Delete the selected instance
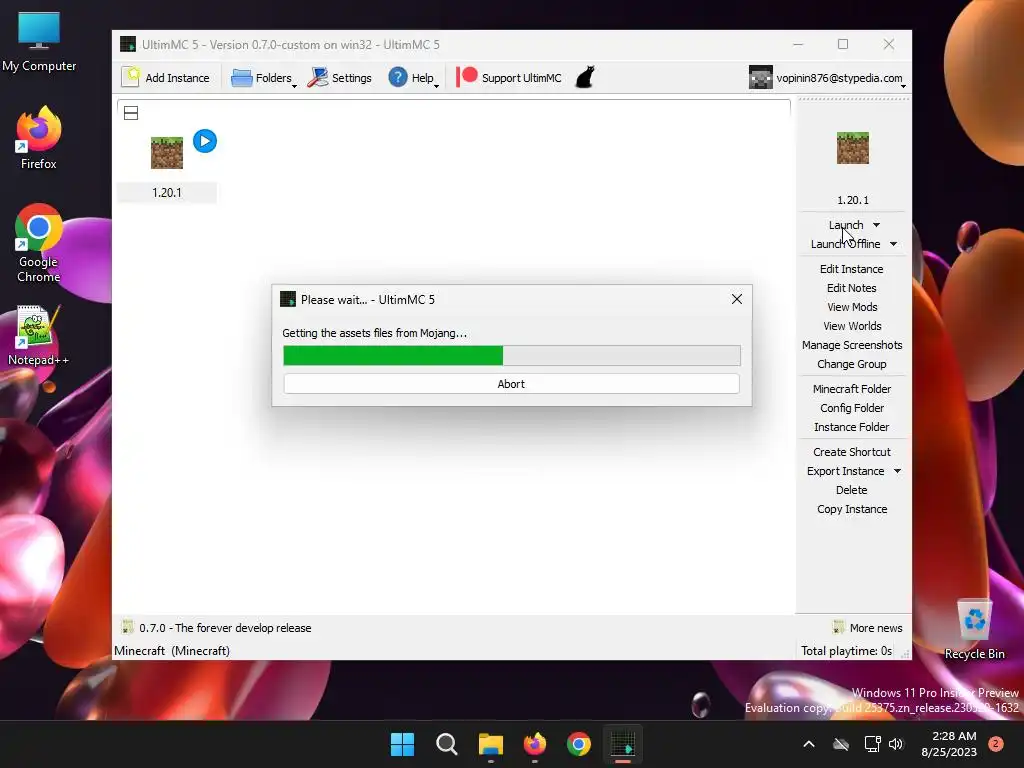1024x768 pixels. tap(852, 490)
